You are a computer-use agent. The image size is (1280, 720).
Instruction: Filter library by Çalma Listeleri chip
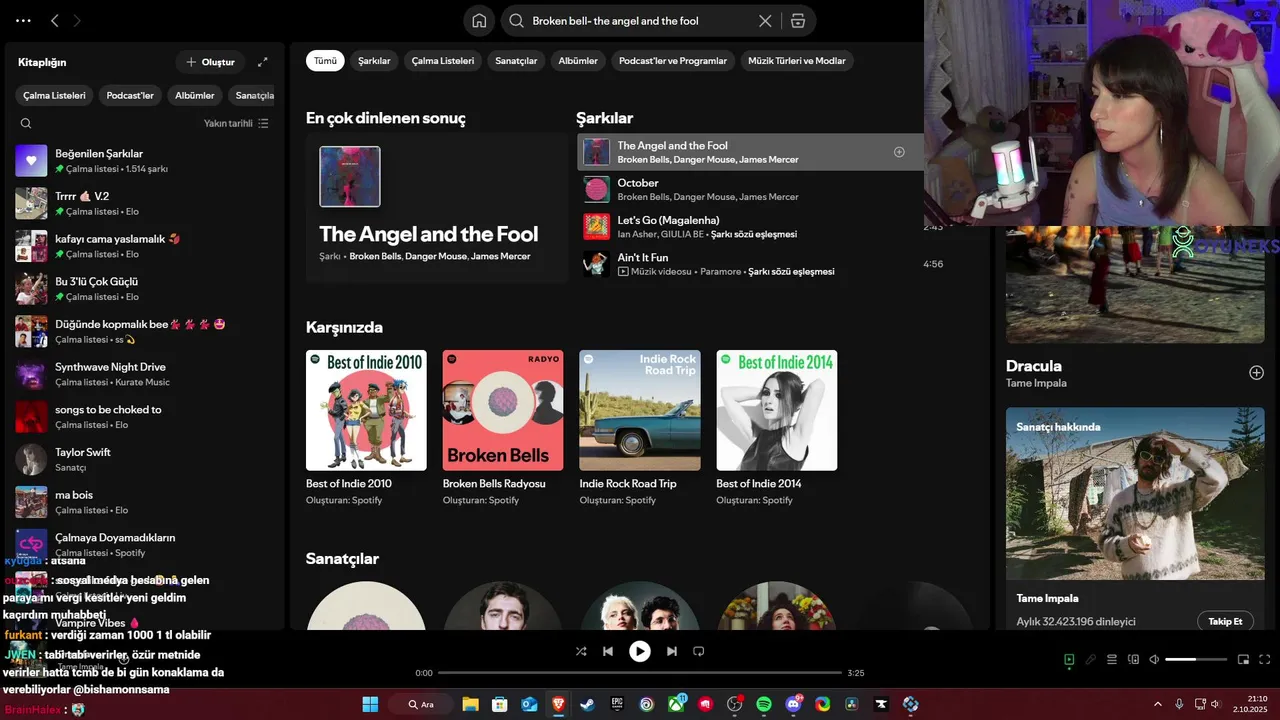pos(55,96)
